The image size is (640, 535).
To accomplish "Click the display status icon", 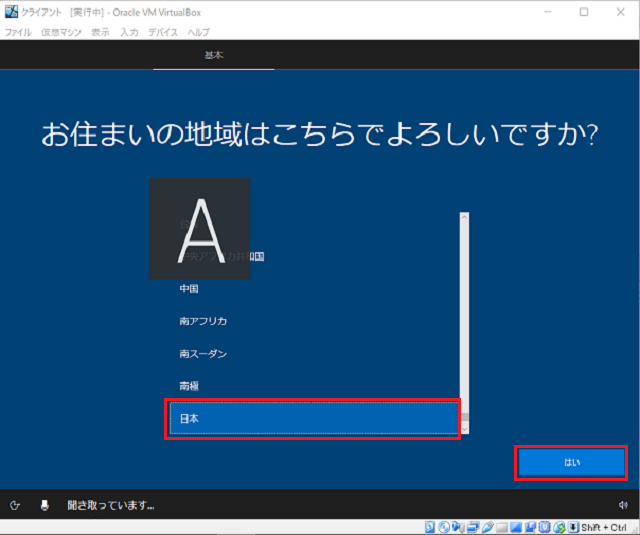I will pyautogui.click(x=516, y=527).
